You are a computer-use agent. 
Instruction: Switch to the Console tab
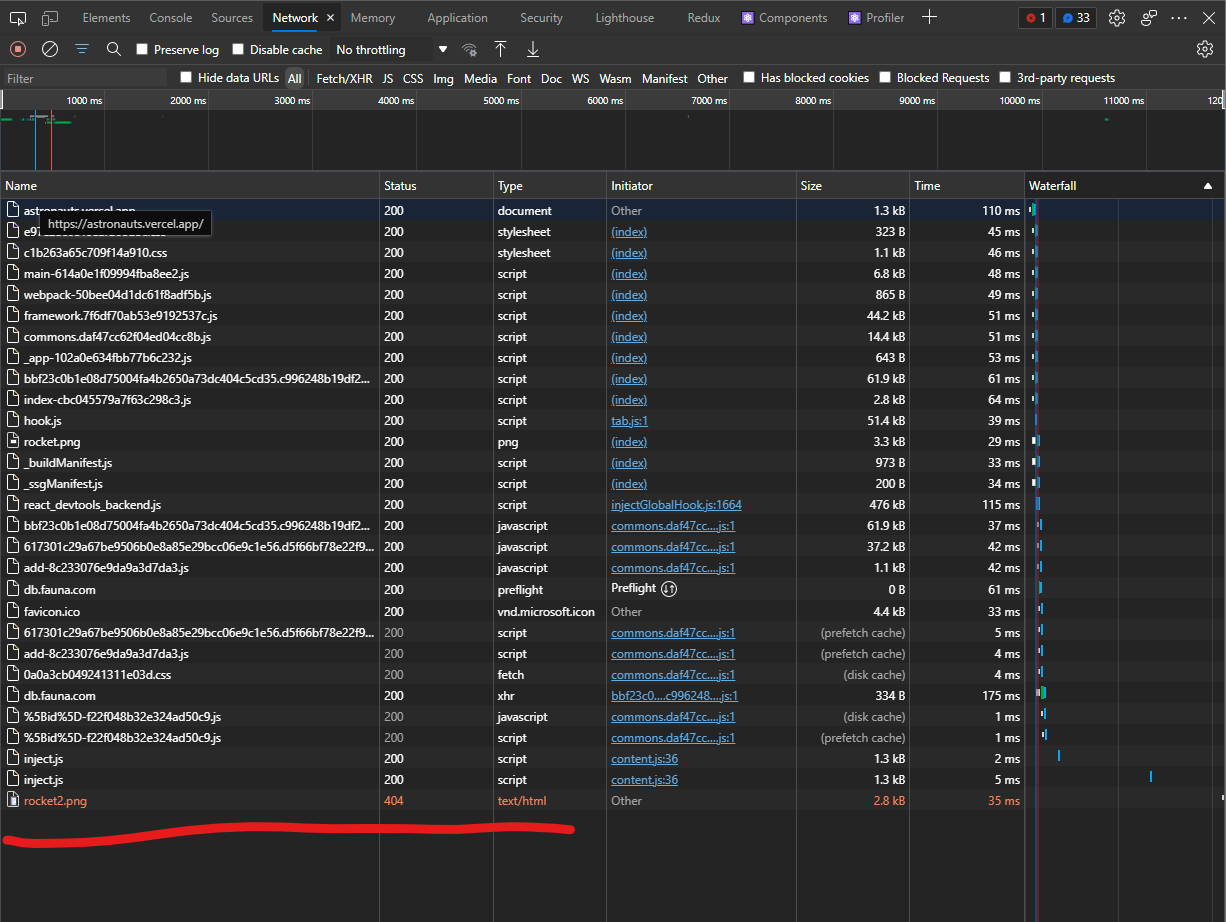[171, 18]
